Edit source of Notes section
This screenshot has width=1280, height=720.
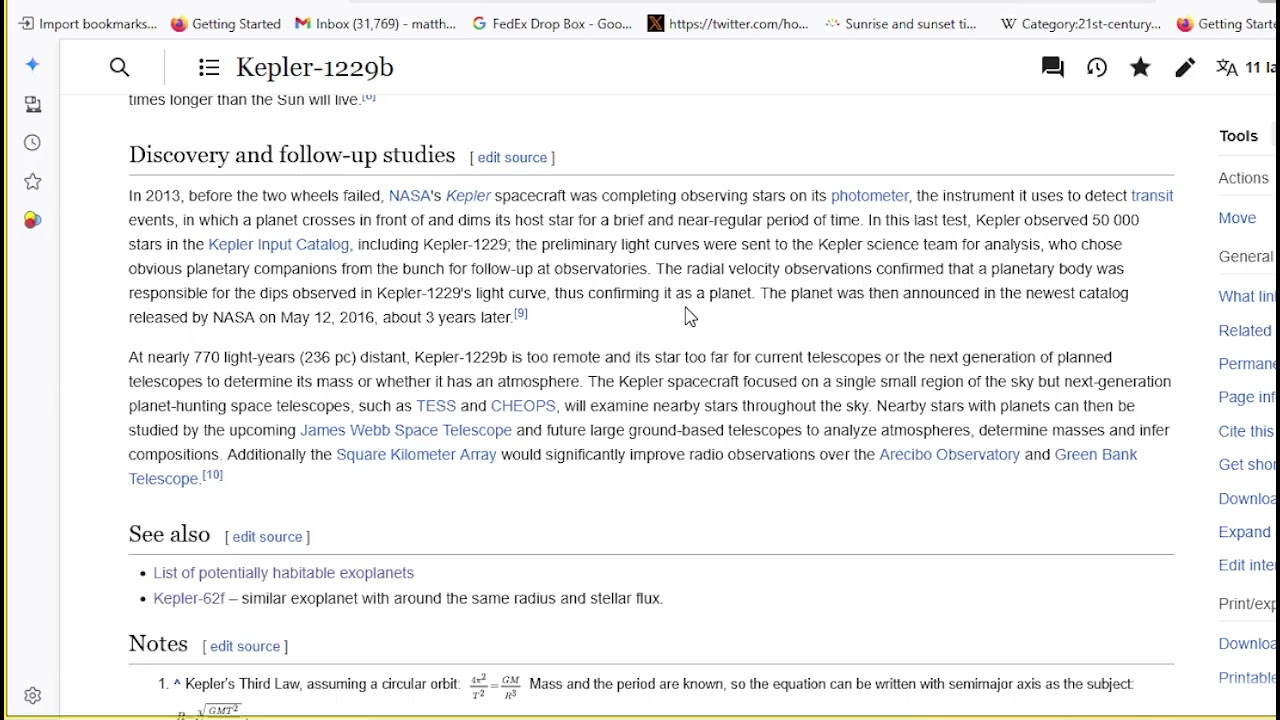tap(245, 646)
